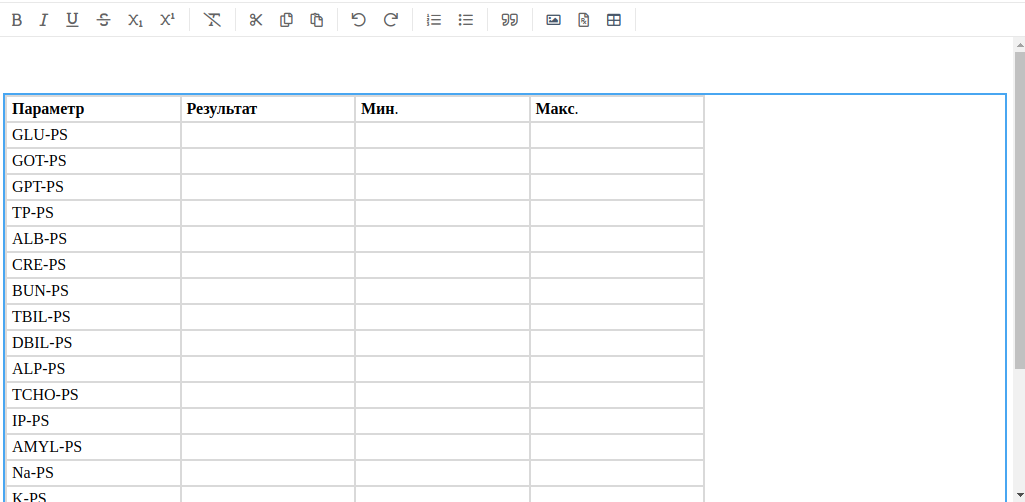
Task: Undo last action
Action: pos(358,20)
